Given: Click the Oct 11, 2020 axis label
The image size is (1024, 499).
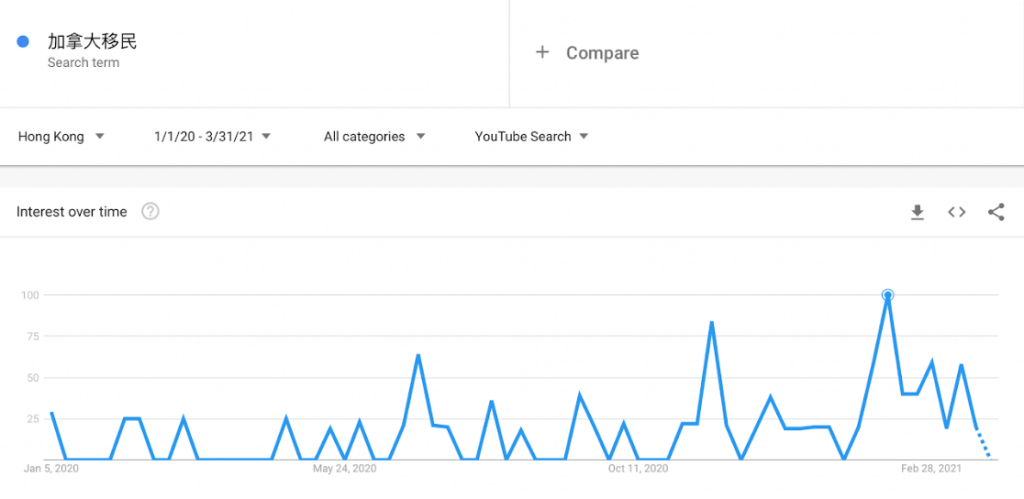Looking at the screenshot, I should click(x=637, y=468).
